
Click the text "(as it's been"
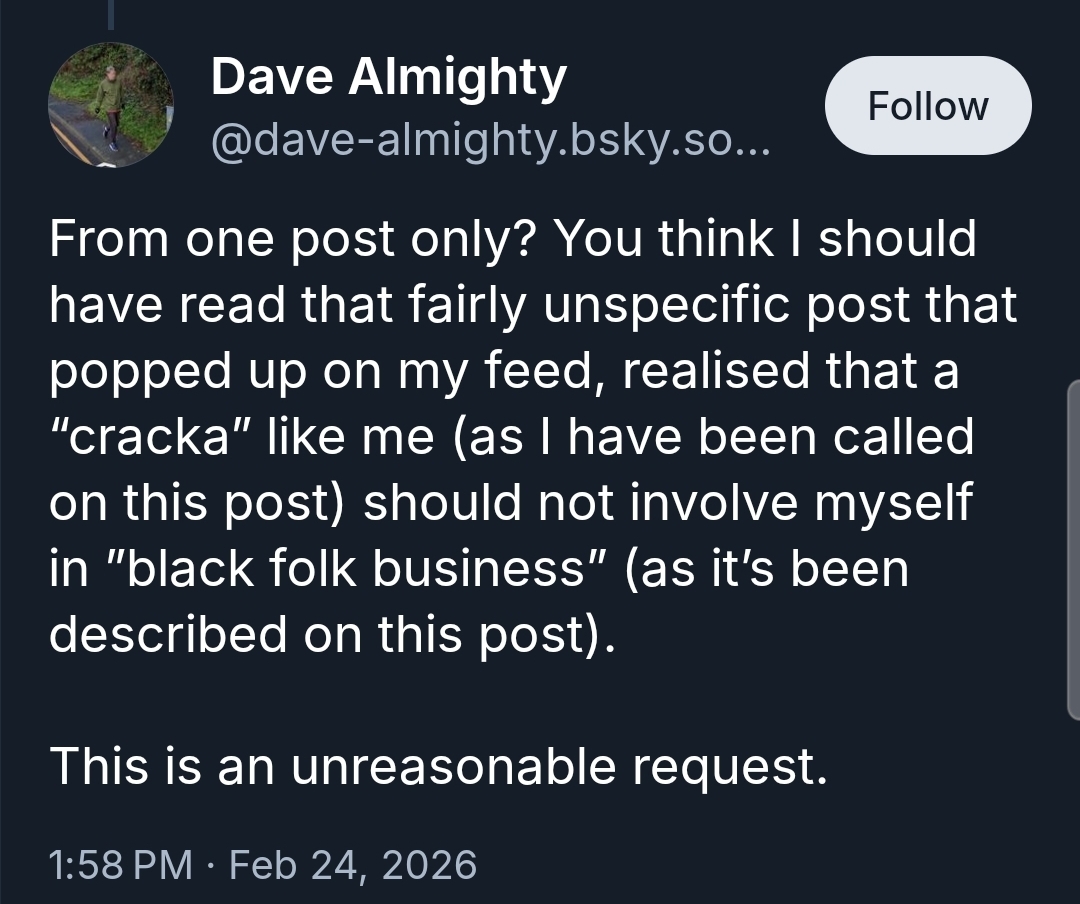[x=766, y=568]
